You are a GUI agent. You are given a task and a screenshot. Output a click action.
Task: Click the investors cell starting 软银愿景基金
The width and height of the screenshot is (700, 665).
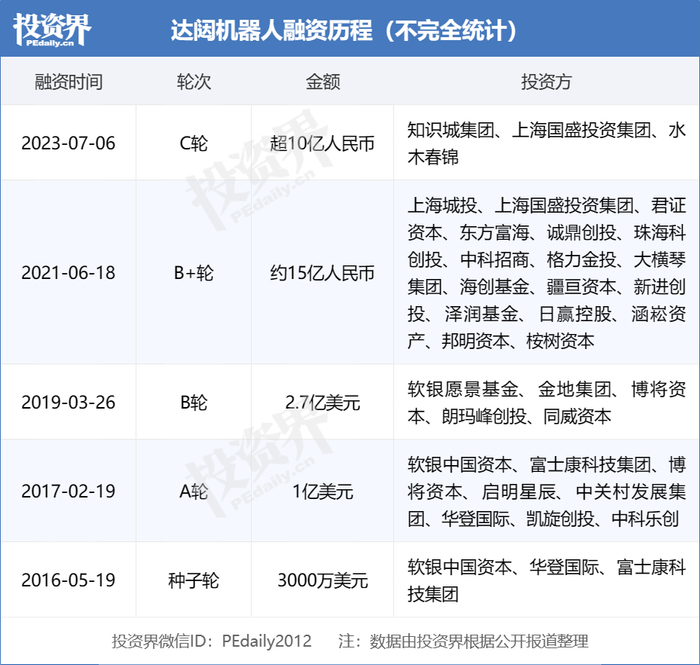point(546,403)
